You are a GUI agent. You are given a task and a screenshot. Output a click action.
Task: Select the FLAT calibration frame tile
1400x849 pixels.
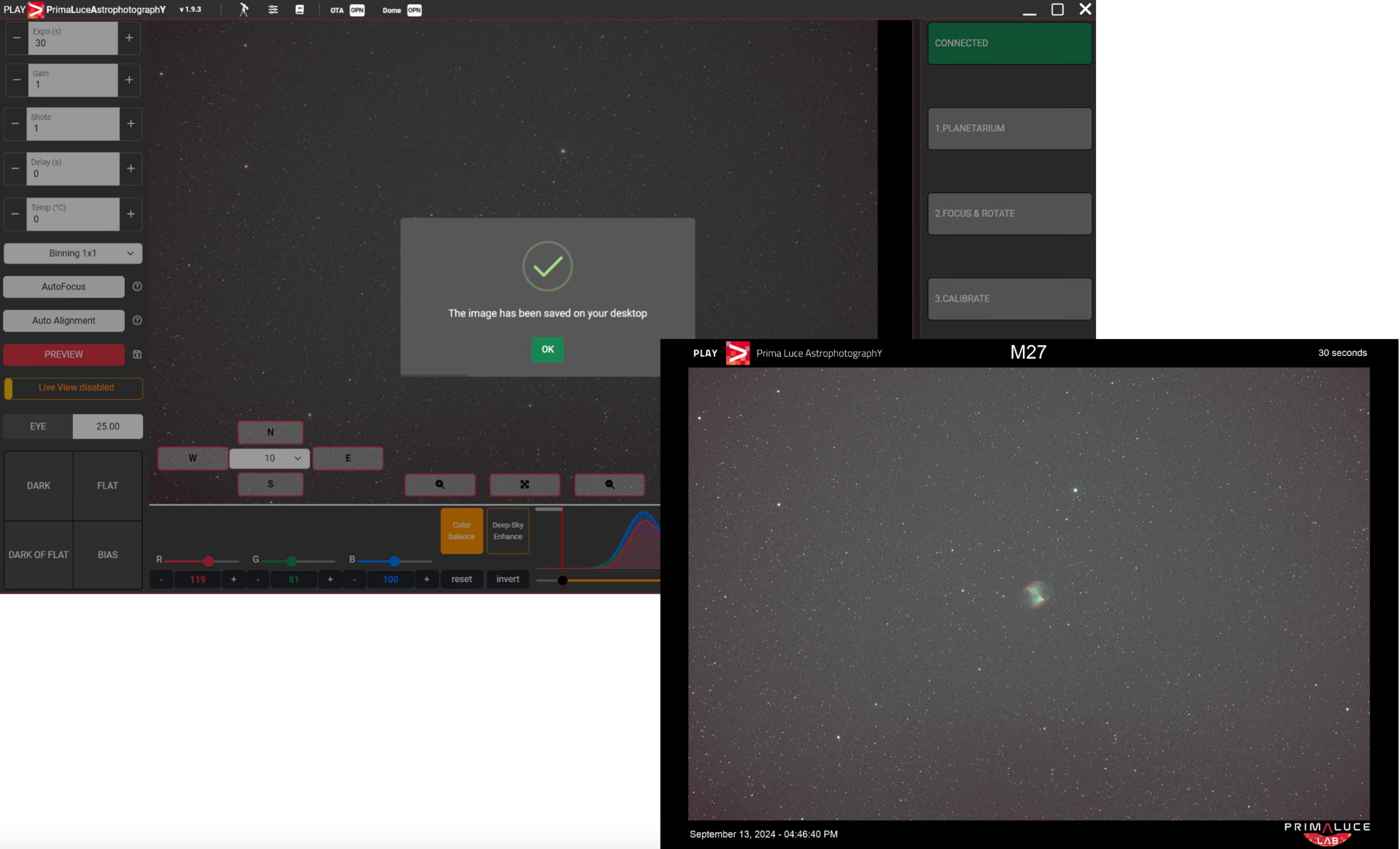coord(108,486)
